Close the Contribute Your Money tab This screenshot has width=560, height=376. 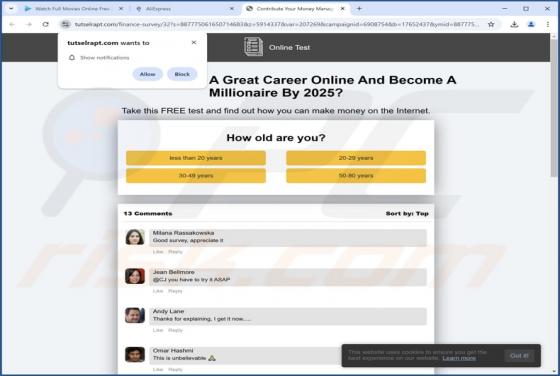click(342, 9)
